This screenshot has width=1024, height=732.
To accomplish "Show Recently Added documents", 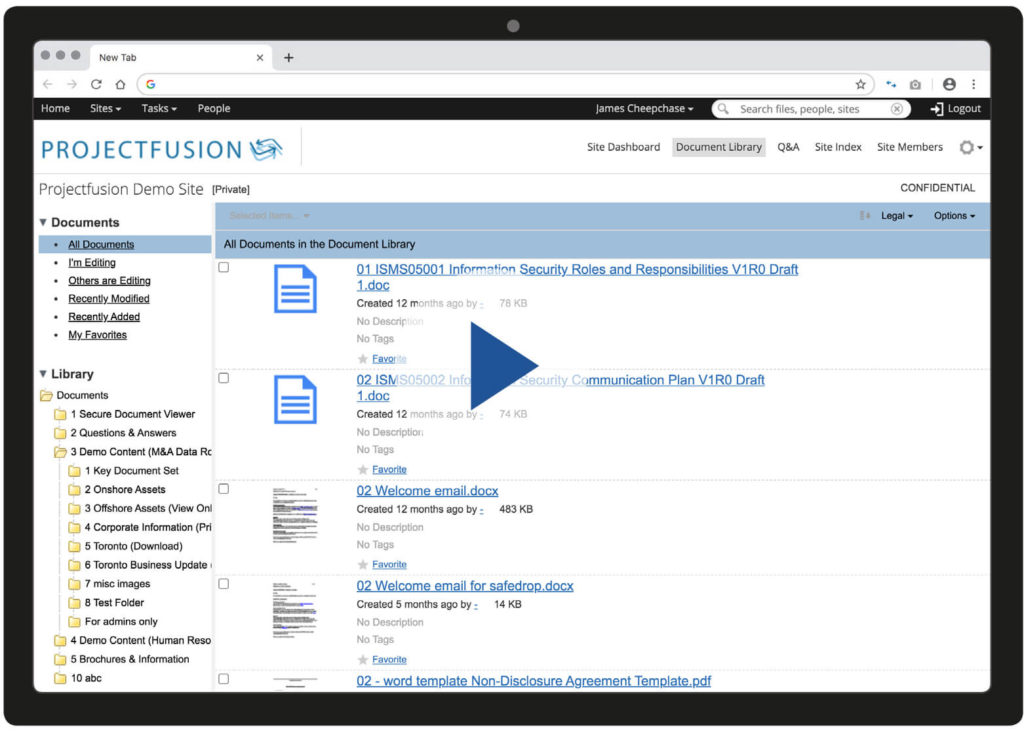I will [x=104, y=317].
